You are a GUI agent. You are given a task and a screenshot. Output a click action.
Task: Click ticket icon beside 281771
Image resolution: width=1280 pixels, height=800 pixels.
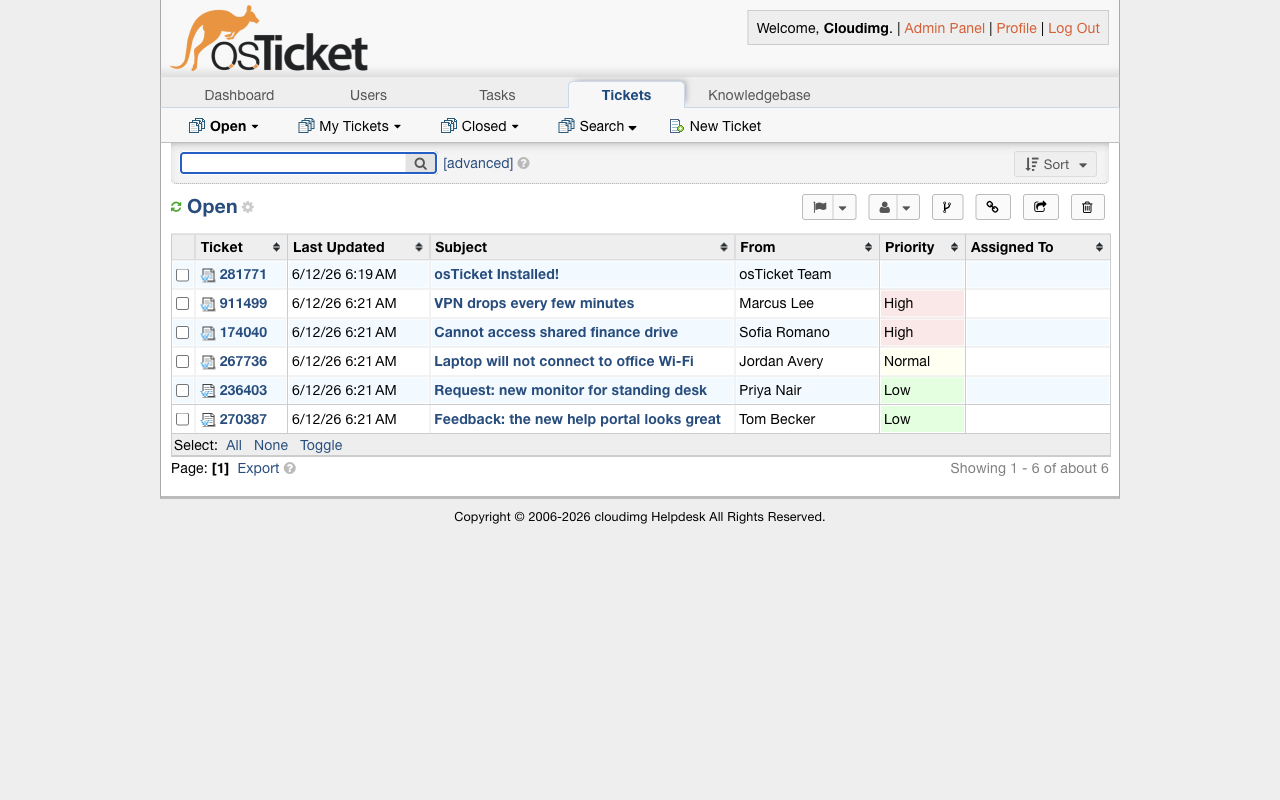pyautogui.click(x=208, y=275)
